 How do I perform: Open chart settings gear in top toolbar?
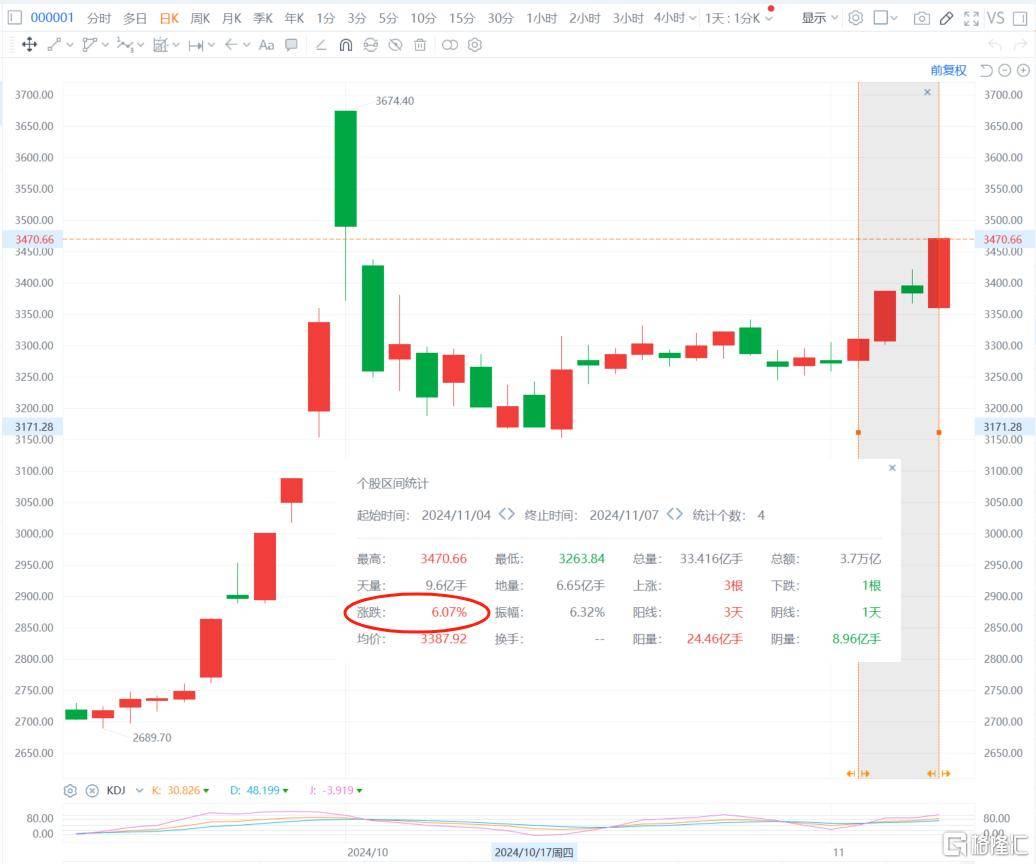[x=855, y=18]
